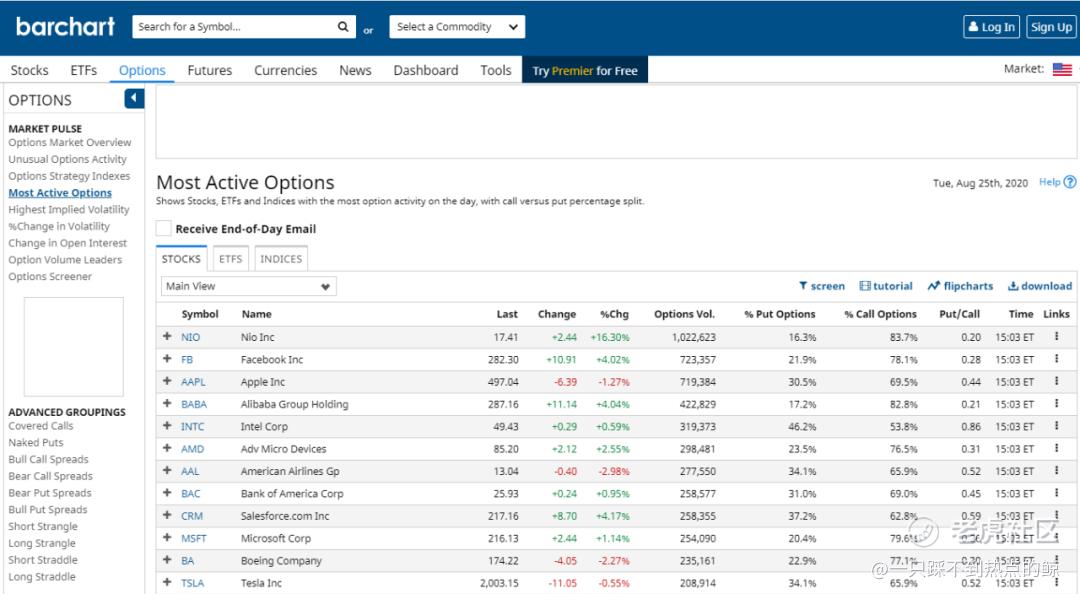Sort by %Chg column header
This screenshot has height=594, width=1080.
pyautogui.click(x=614, y=314)
